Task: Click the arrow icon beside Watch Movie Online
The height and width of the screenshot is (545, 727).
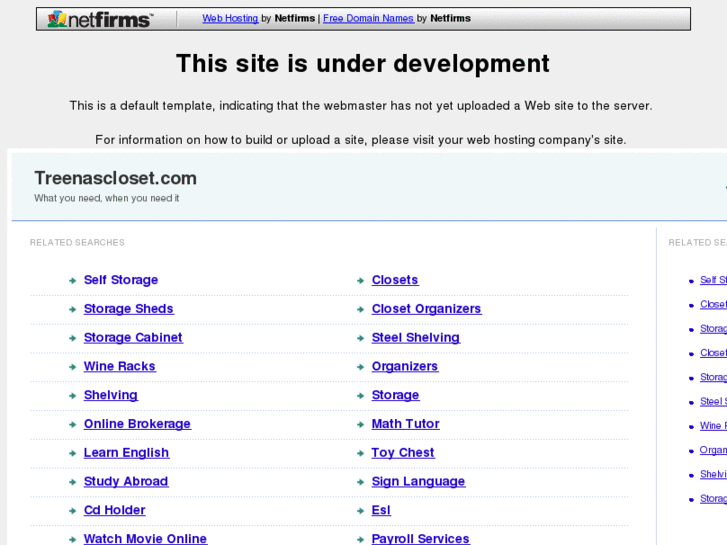Action: click(x=72, y=539)
